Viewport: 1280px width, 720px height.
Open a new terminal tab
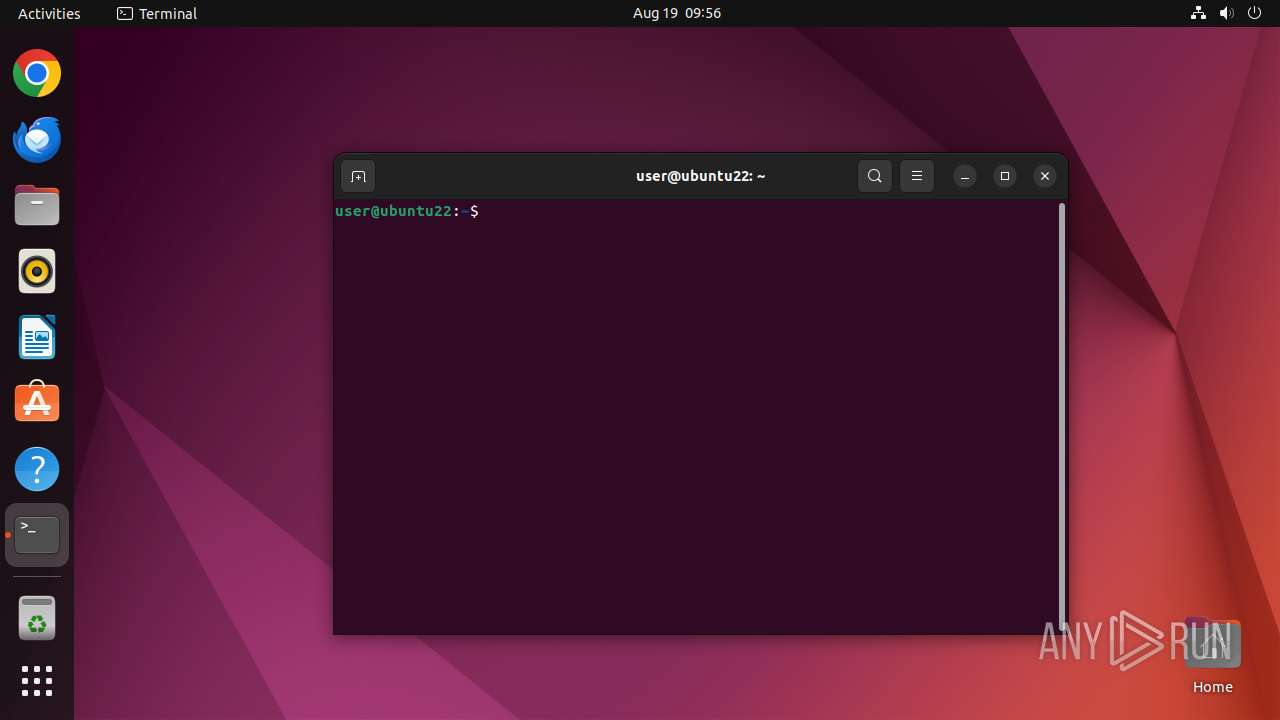coord(358,176)
